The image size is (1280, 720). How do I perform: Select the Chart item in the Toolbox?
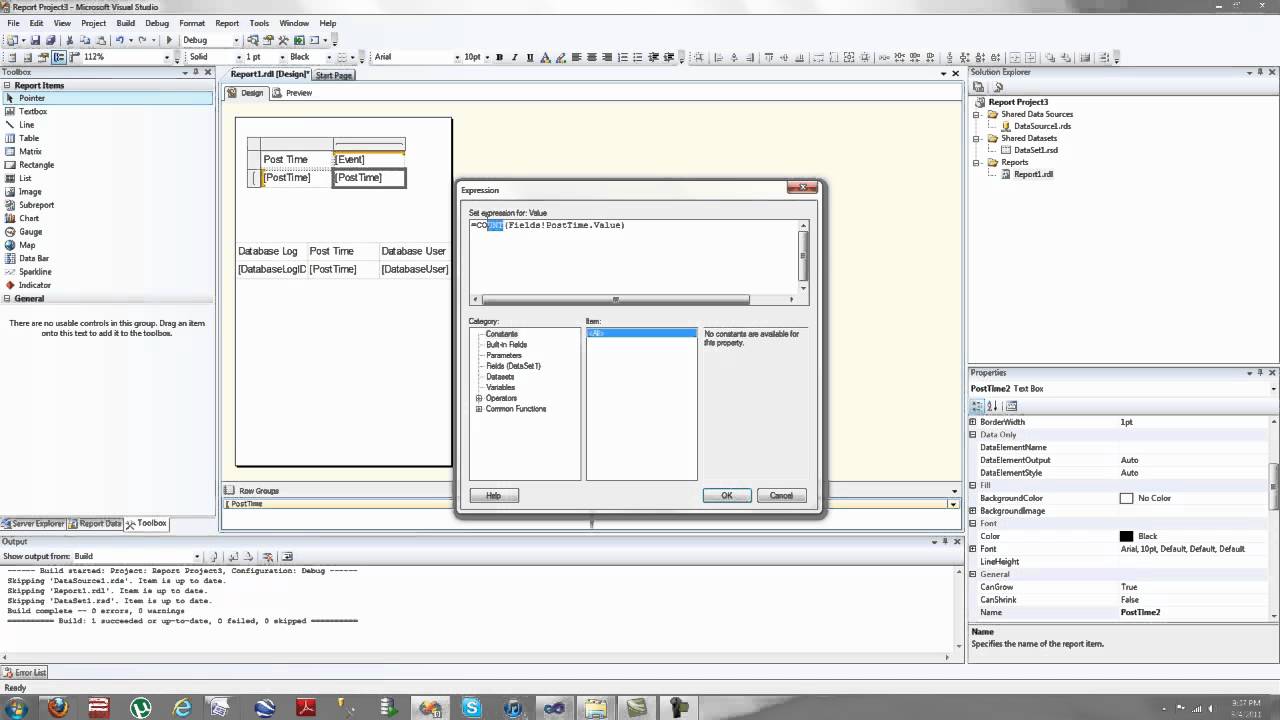(29, 218)
